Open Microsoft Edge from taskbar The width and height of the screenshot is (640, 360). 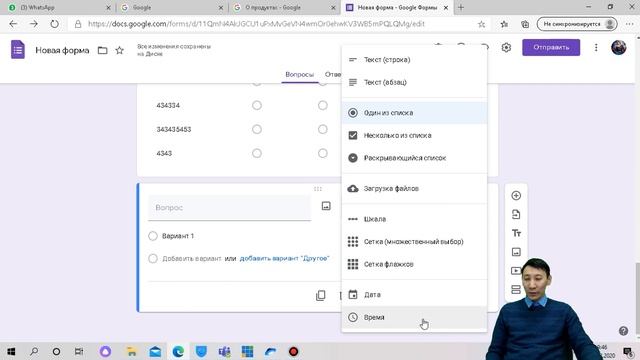[178, 351]
